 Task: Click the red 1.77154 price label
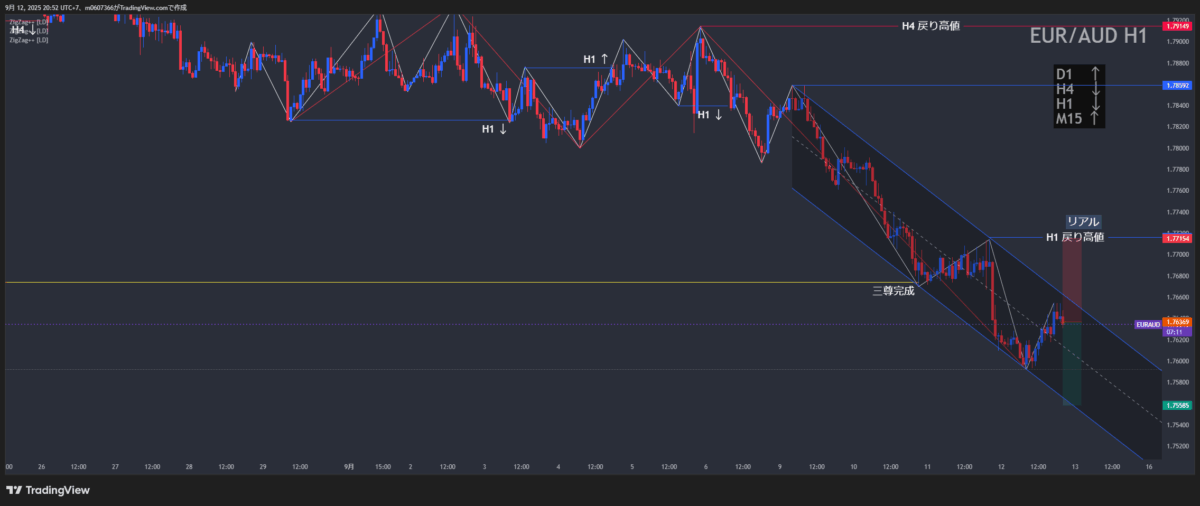(1176, 238)
